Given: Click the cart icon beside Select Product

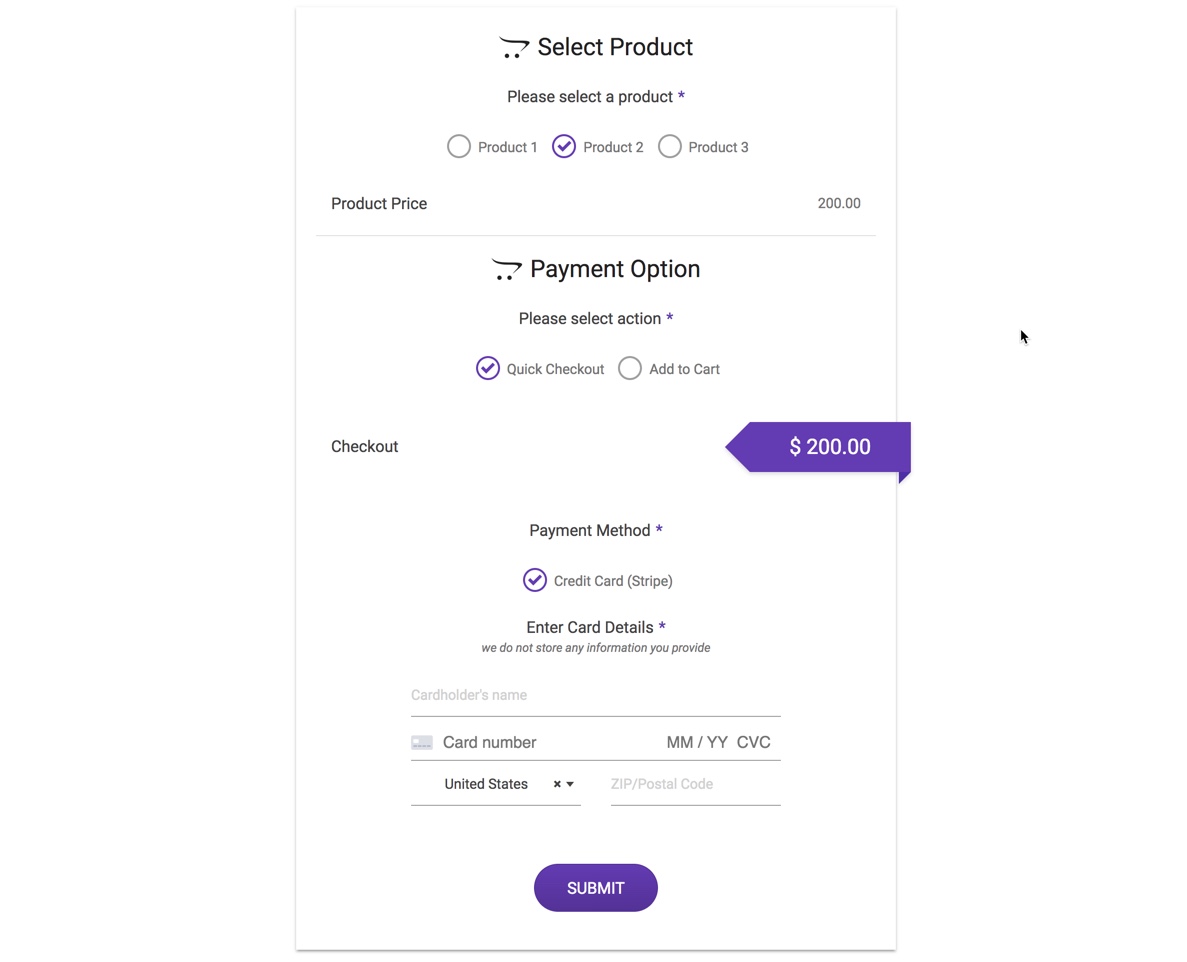Looking at the screenshot, I should point(514,48).
